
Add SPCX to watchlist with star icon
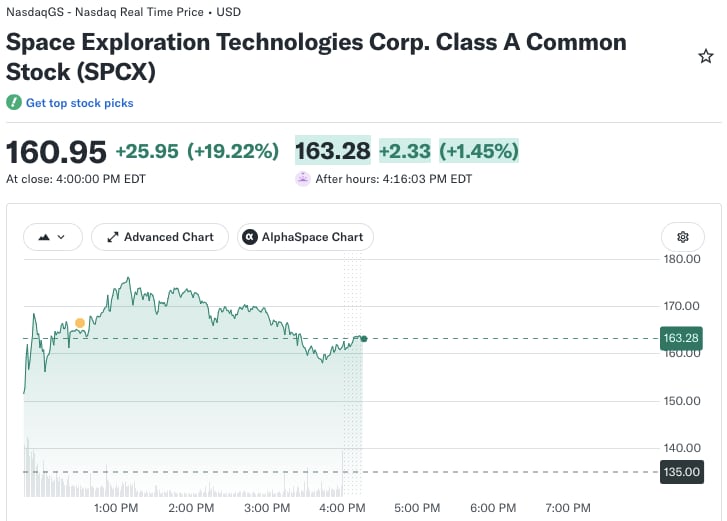(706, 57)
